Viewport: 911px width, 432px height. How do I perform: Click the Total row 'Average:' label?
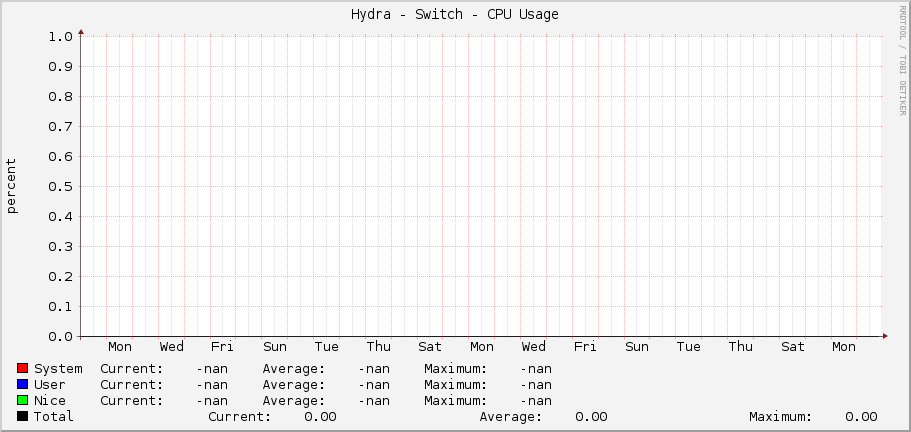coord(511,416)
